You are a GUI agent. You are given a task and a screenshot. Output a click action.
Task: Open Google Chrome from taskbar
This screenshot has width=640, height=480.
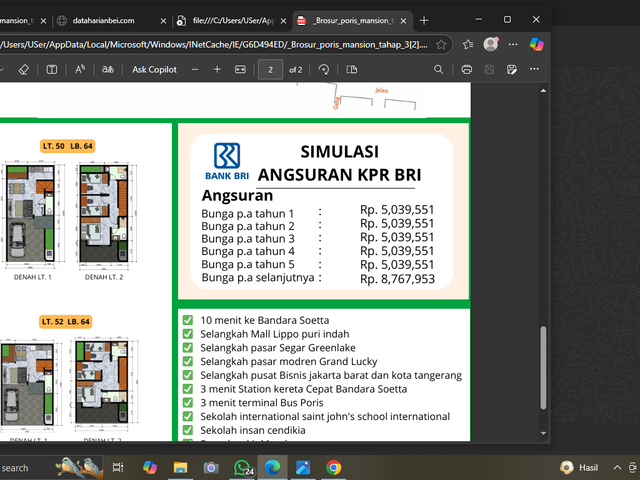click(333, 467)
